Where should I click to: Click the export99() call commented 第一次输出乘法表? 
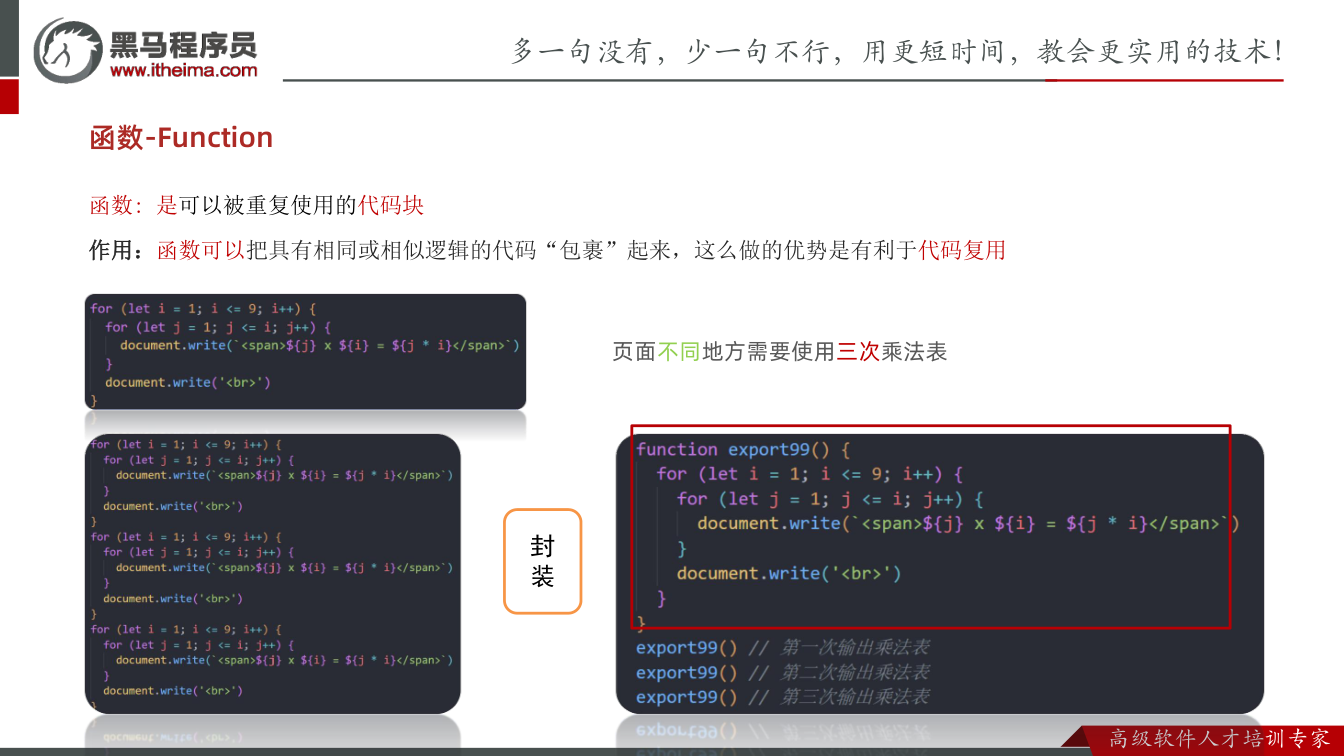783,648
